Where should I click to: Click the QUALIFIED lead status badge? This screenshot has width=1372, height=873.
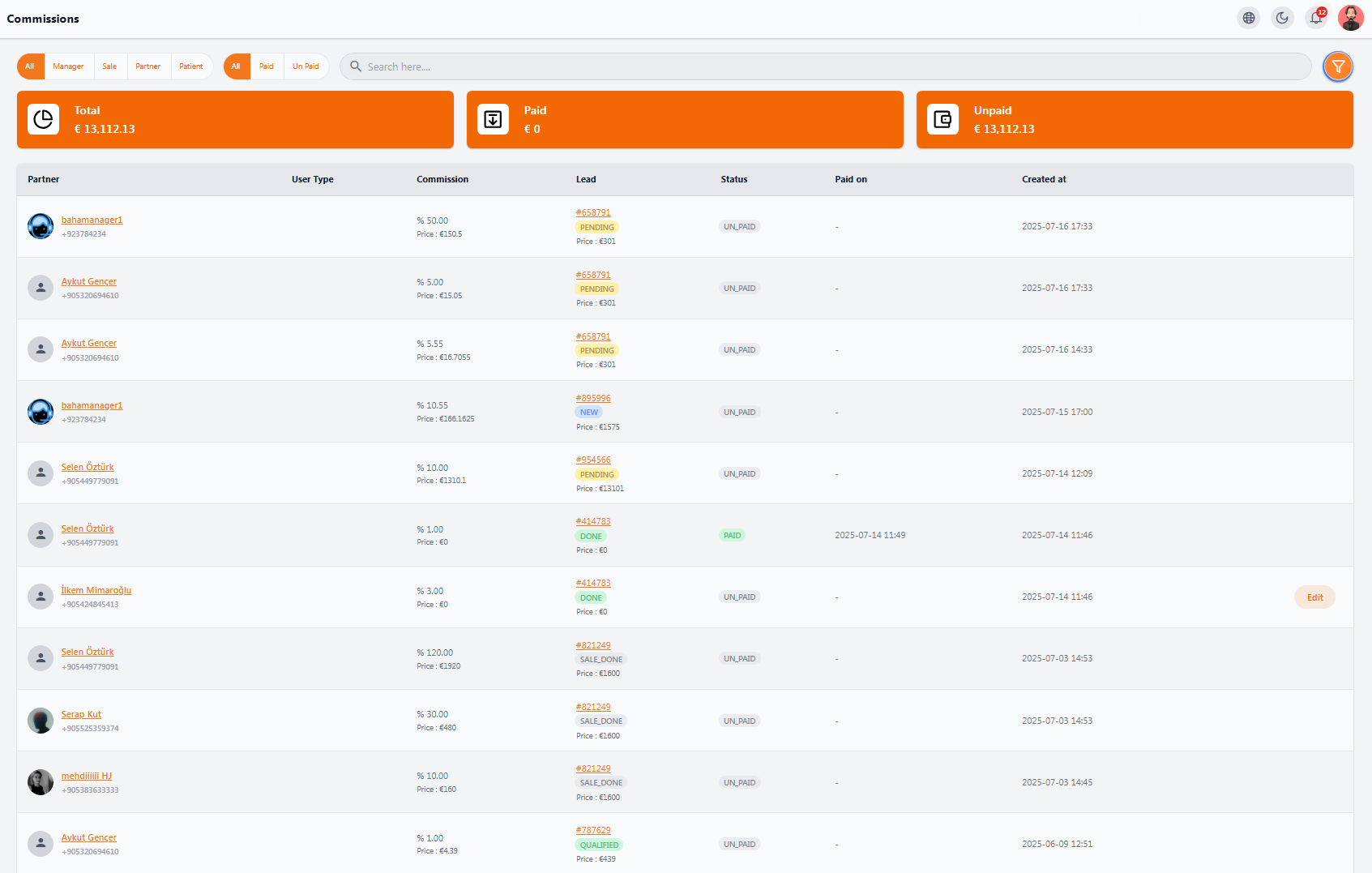coord(599,845)
